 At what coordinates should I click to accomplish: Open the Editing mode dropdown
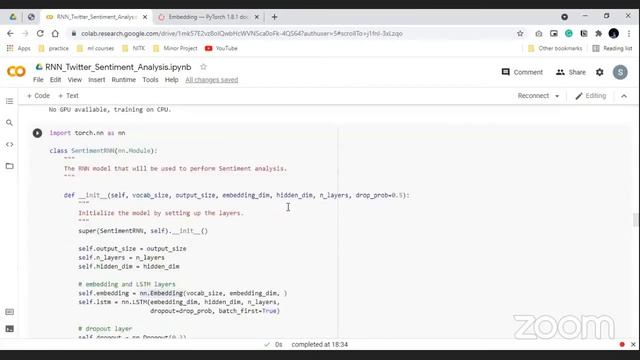591,96
